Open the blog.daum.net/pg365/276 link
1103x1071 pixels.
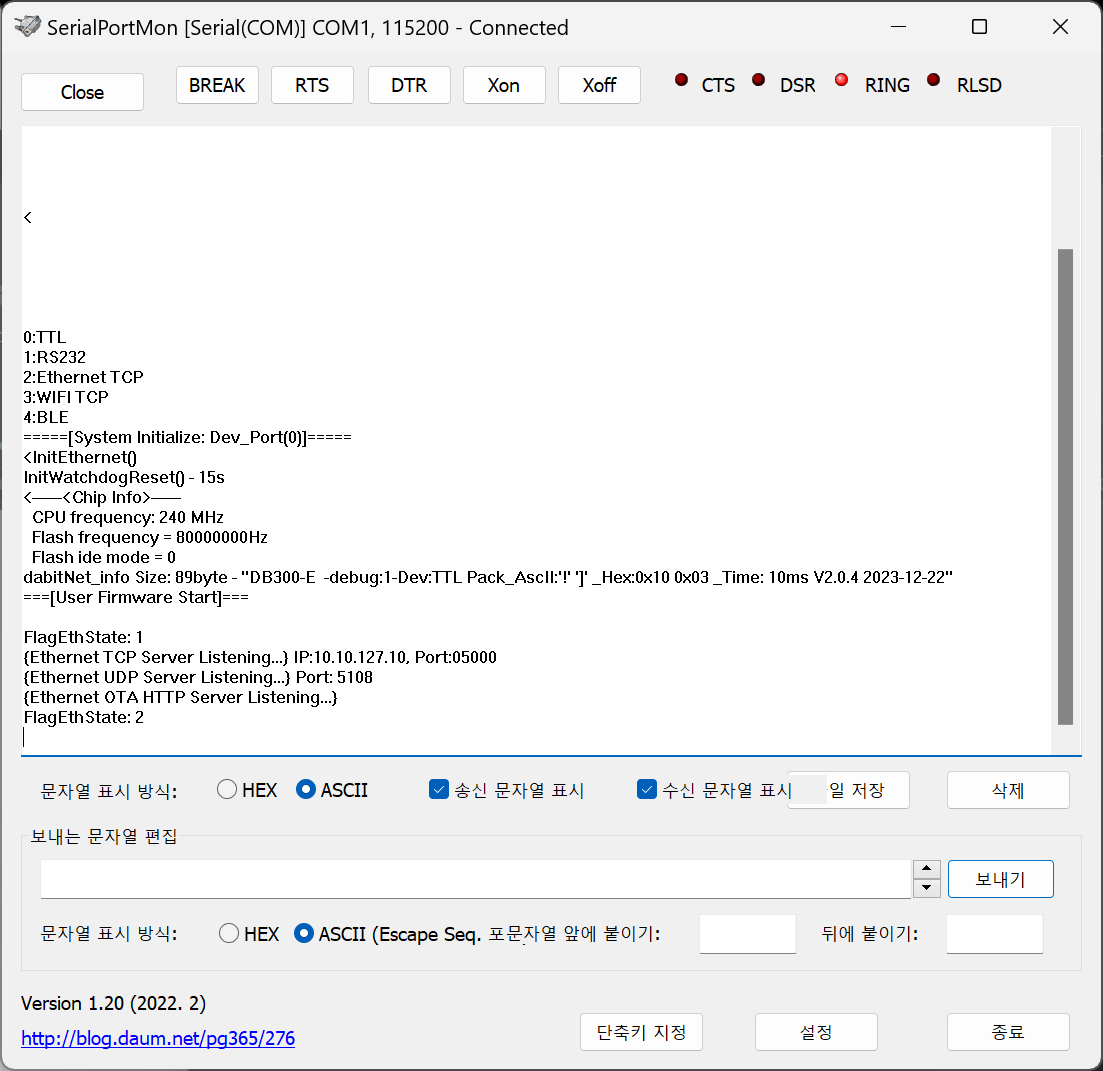point(158,1038)
